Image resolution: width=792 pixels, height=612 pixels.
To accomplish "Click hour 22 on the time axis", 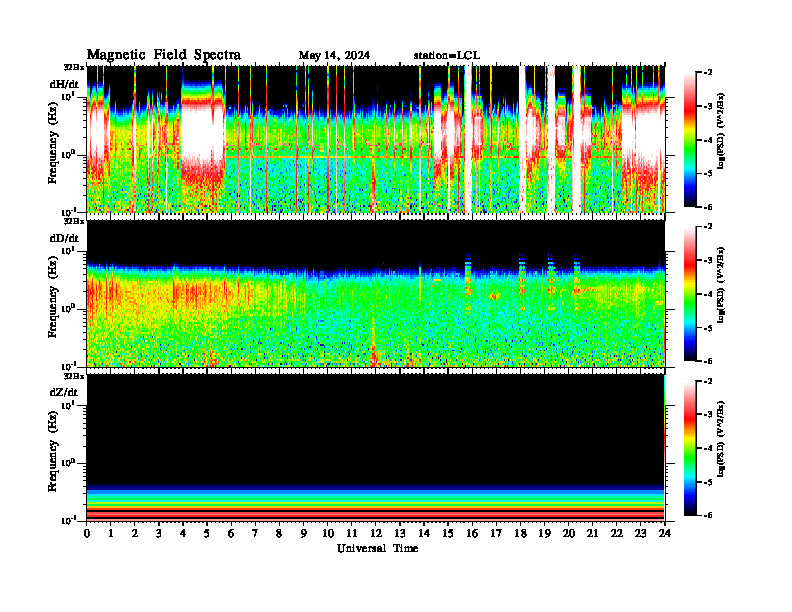I will pos(617,533).
